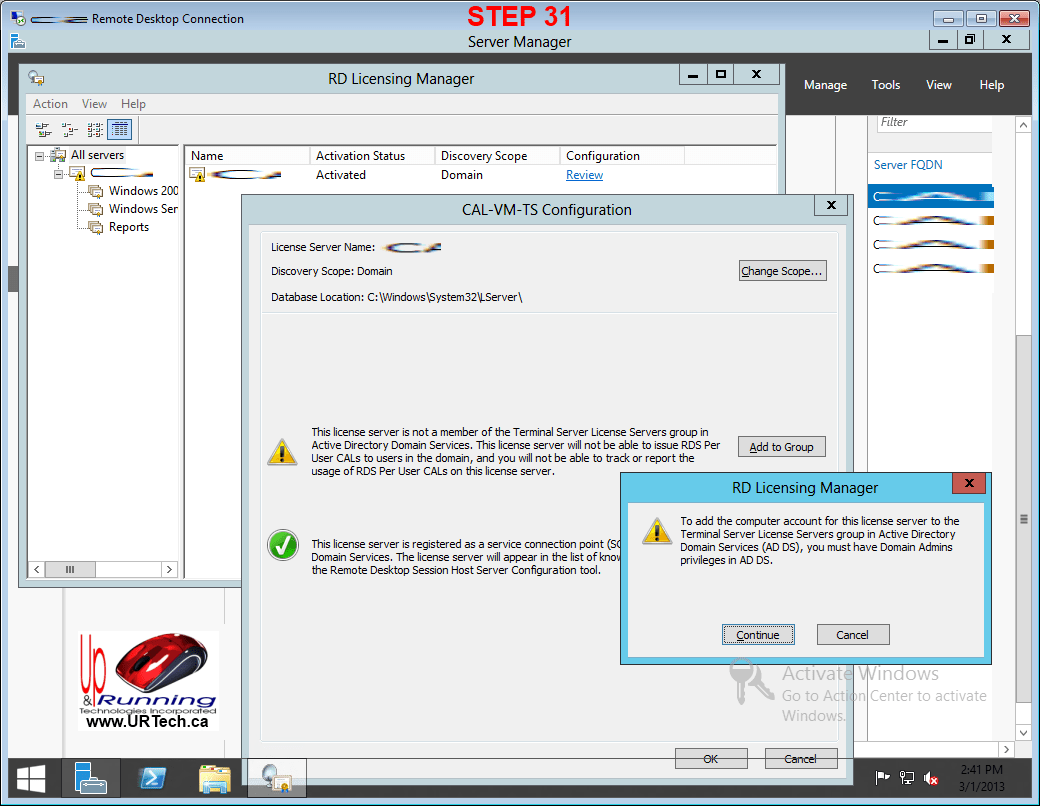
Task: Click Continue in the RD Licensing Manager dialog
Action: 758,635
